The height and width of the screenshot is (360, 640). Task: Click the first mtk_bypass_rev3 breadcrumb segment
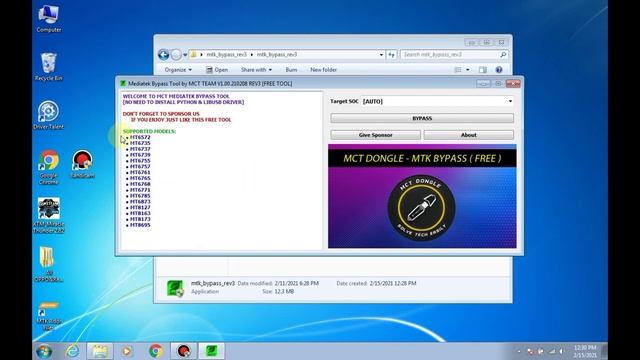pos(226,55)
